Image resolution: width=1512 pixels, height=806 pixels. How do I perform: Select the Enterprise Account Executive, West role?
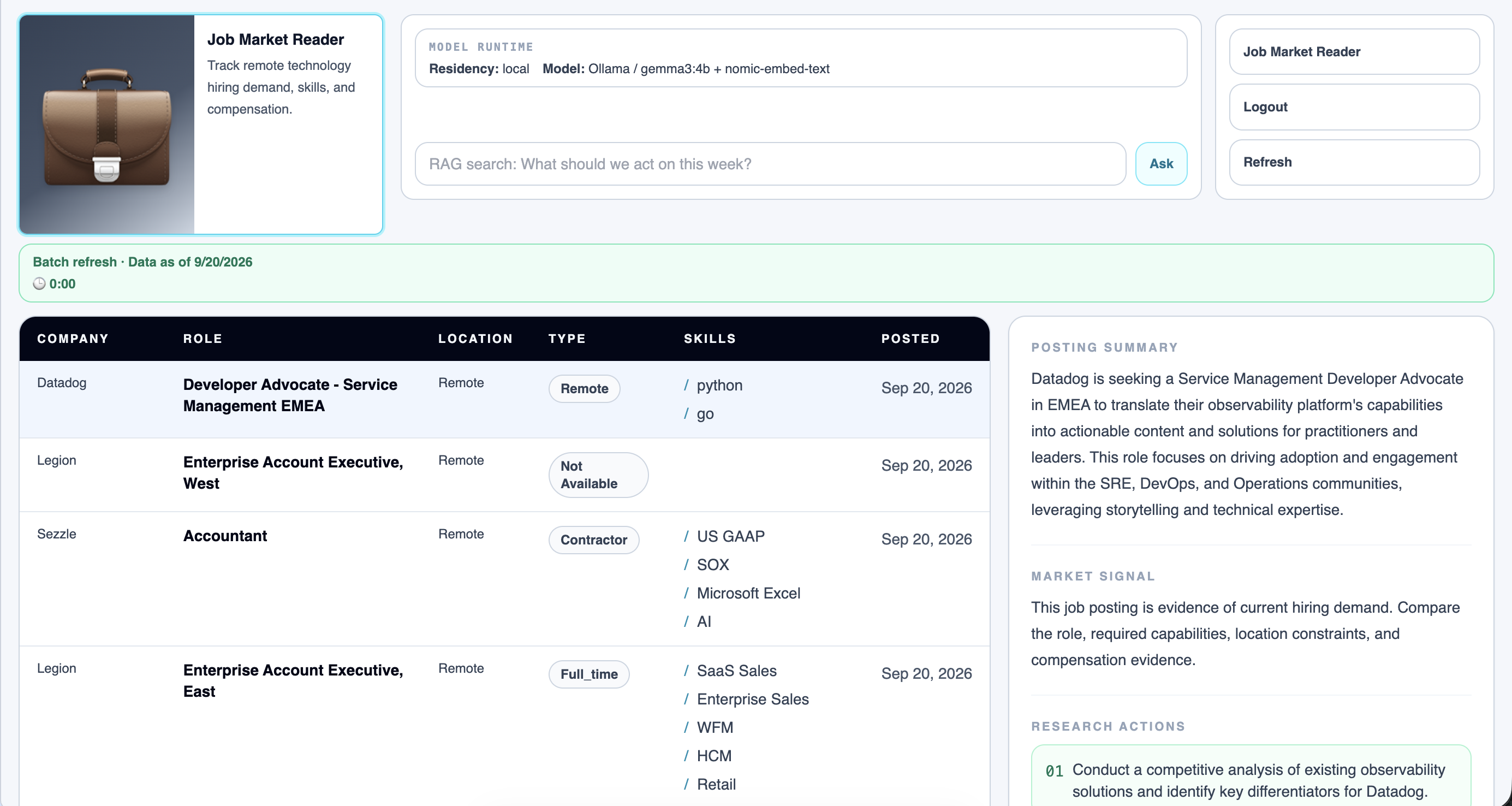pos(293,472)
